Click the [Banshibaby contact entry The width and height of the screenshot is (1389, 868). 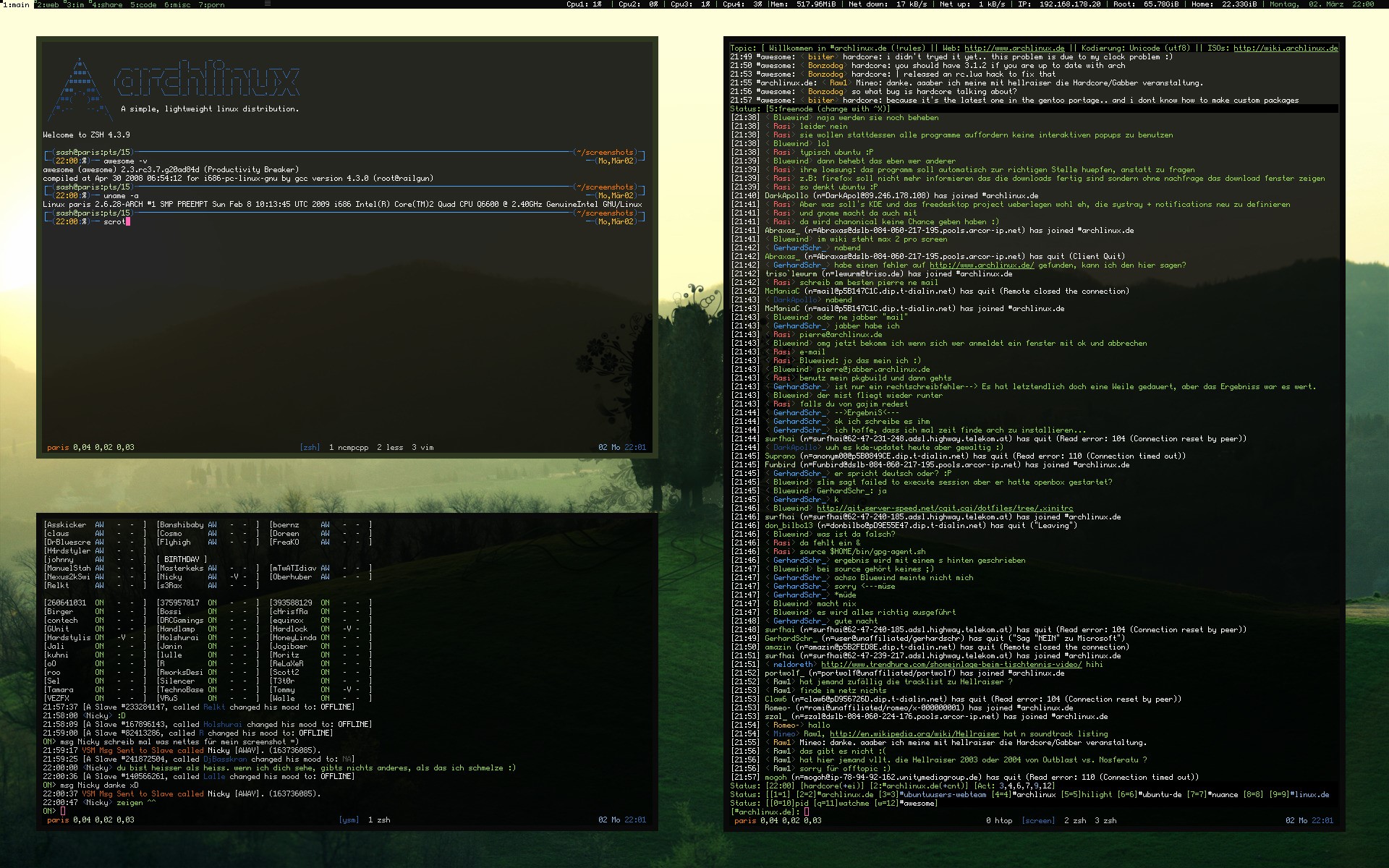pyautogui.click(x=207, y=524)
